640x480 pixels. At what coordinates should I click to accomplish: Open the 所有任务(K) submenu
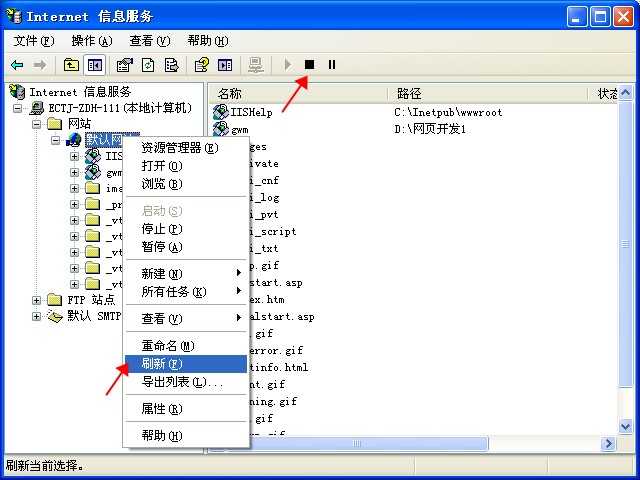(x=186, y=291)
